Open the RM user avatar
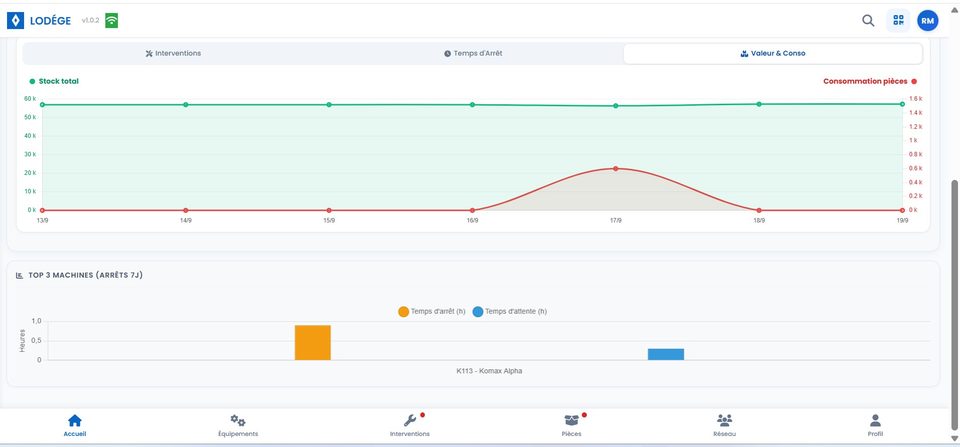The height and width of the screenshot is (447, 960). click(x=928, y=21)
